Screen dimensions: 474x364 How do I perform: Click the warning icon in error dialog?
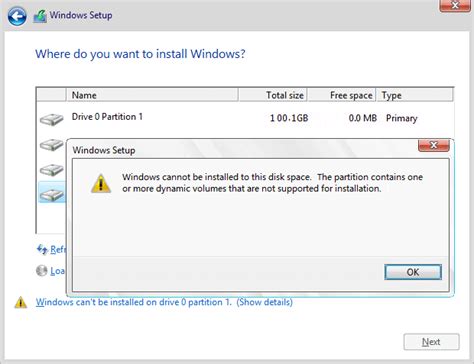point(101,183)
